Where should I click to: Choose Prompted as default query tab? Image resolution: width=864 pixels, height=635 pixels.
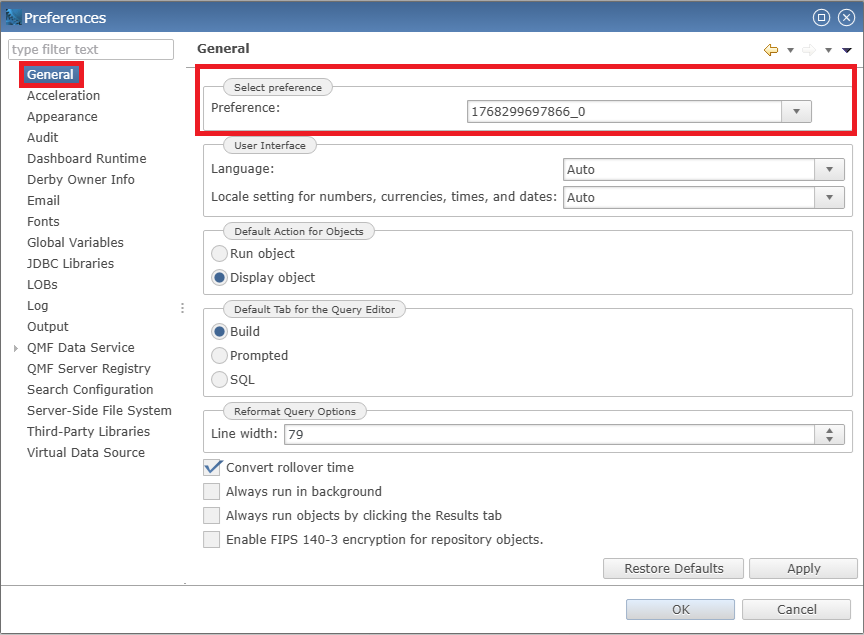click(219, 356)
